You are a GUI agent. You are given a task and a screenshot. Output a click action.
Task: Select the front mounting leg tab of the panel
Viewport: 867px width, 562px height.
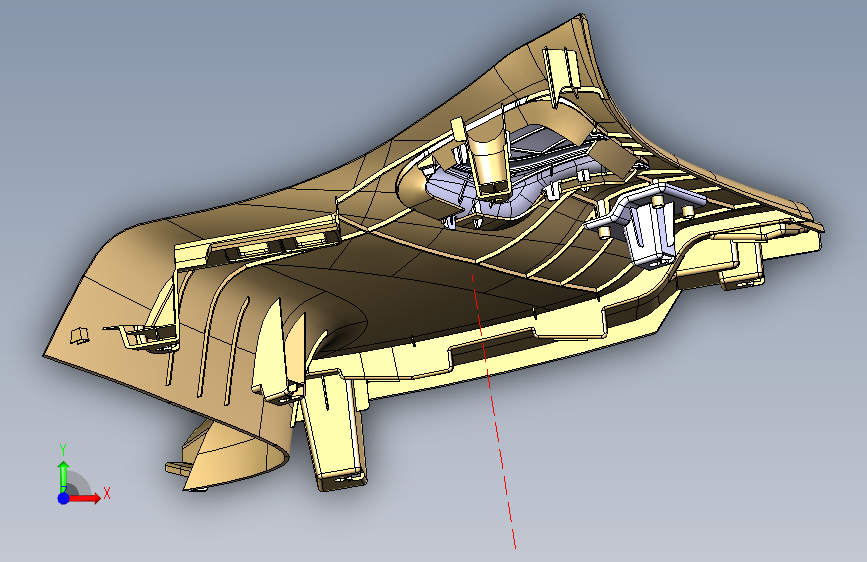337,430
